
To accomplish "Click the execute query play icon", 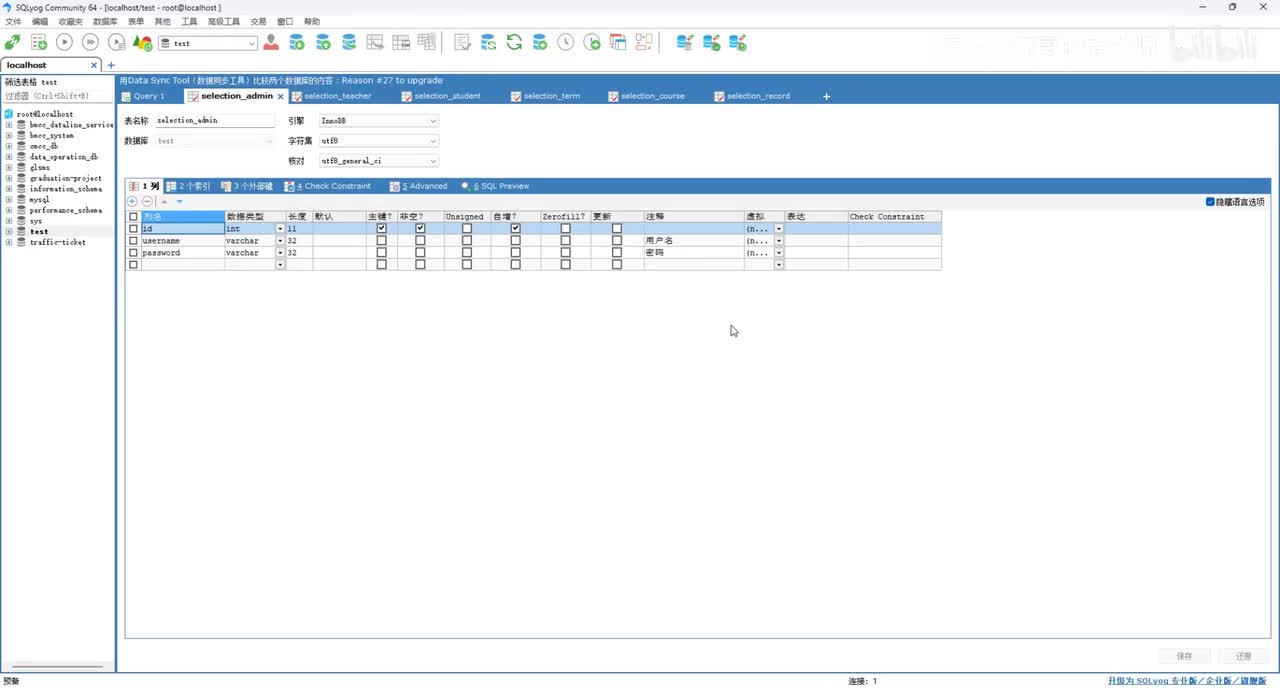I will click(x=64, y=43).
